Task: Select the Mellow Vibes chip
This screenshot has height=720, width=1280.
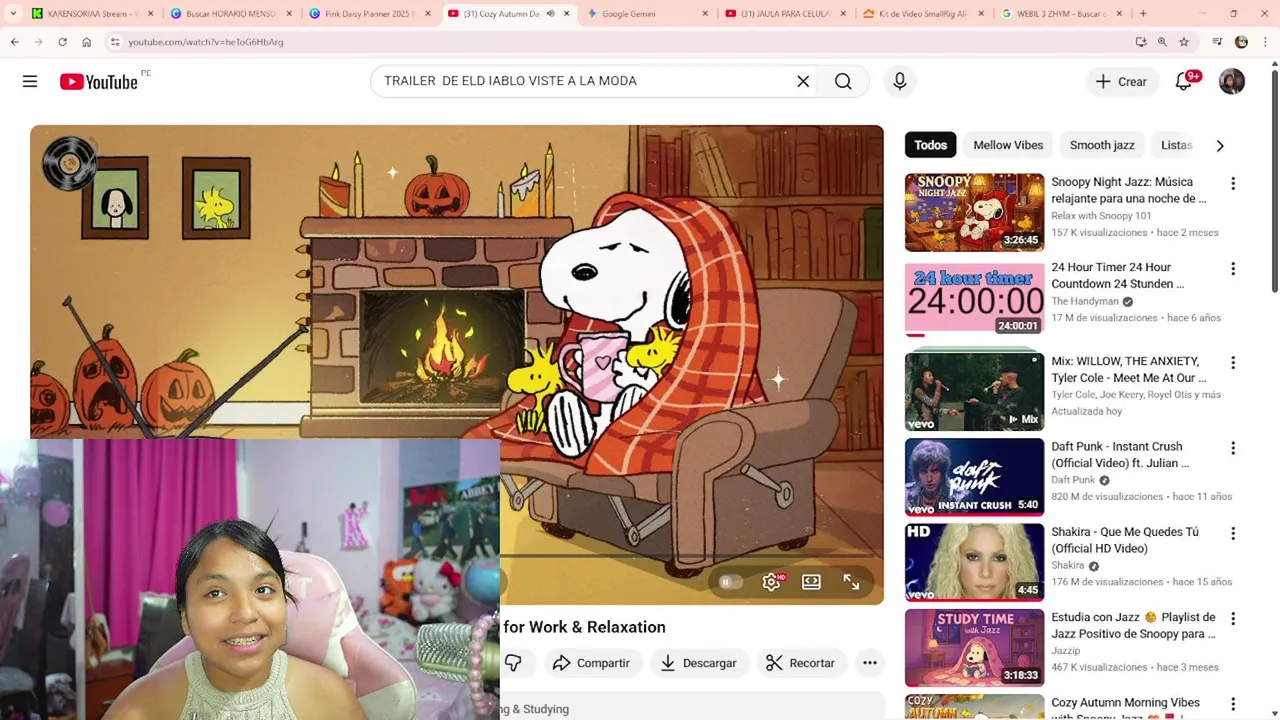Action: [x=1008, y=145]
